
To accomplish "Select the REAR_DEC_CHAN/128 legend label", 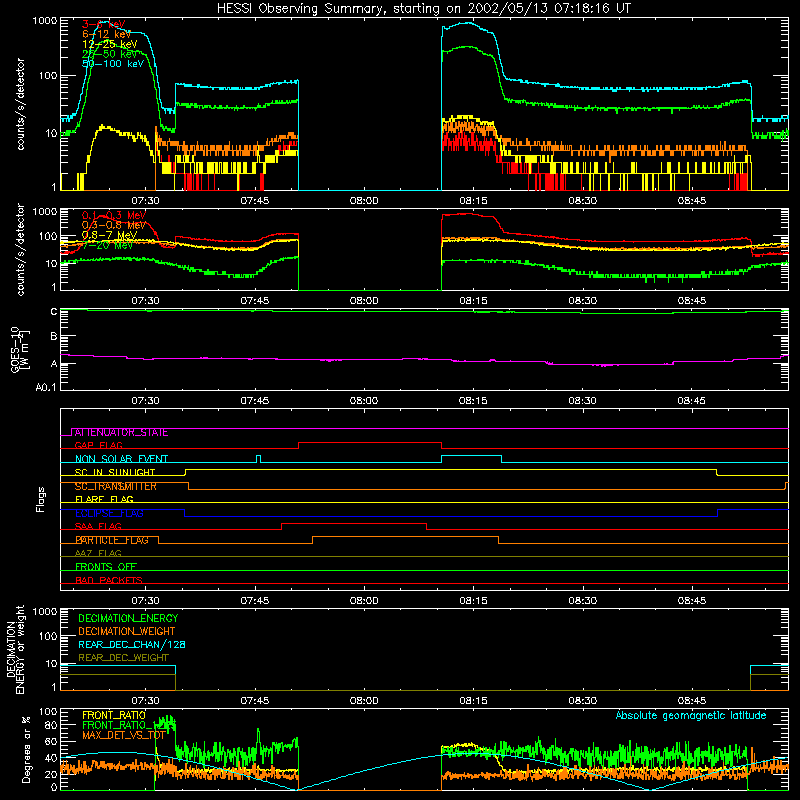I will click(132, 645).
